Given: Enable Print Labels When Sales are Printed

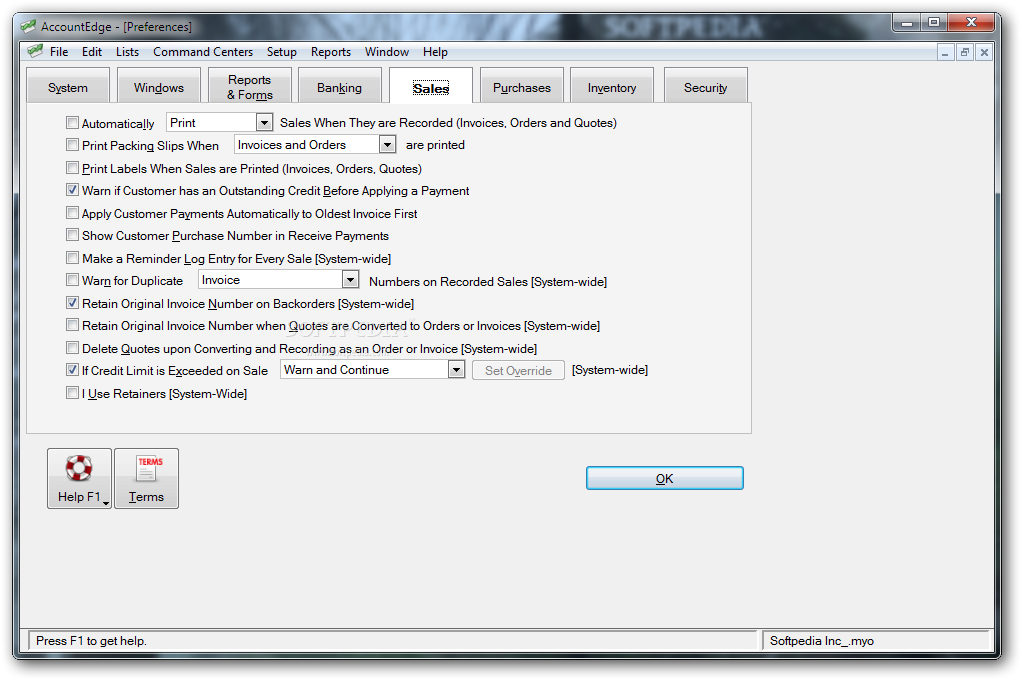Looking at the screenshot, I should [x=72, y=168].
